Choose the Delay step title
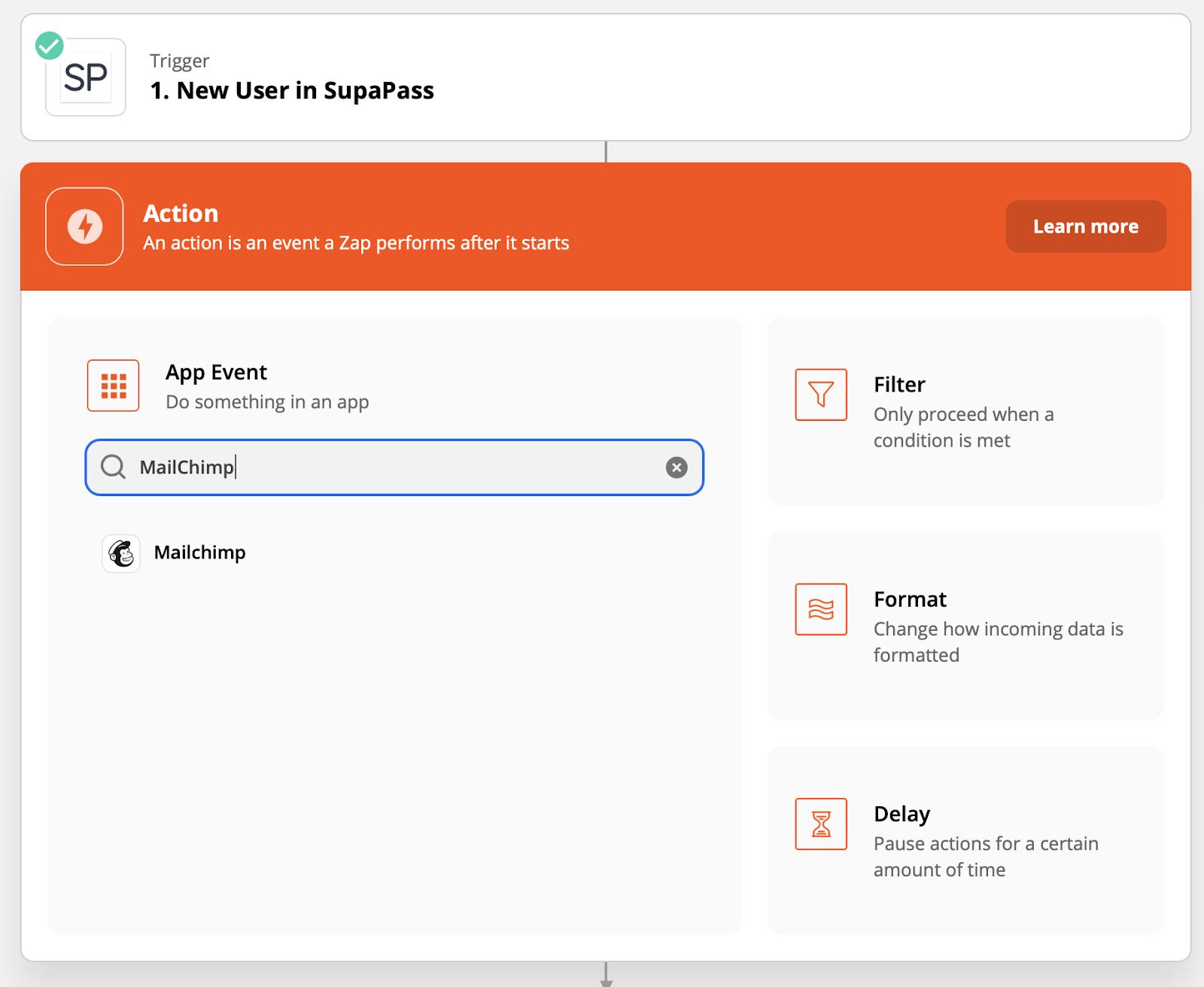Image resolution: width=1204 pixels, height=987 pixels. coord(901,814)
